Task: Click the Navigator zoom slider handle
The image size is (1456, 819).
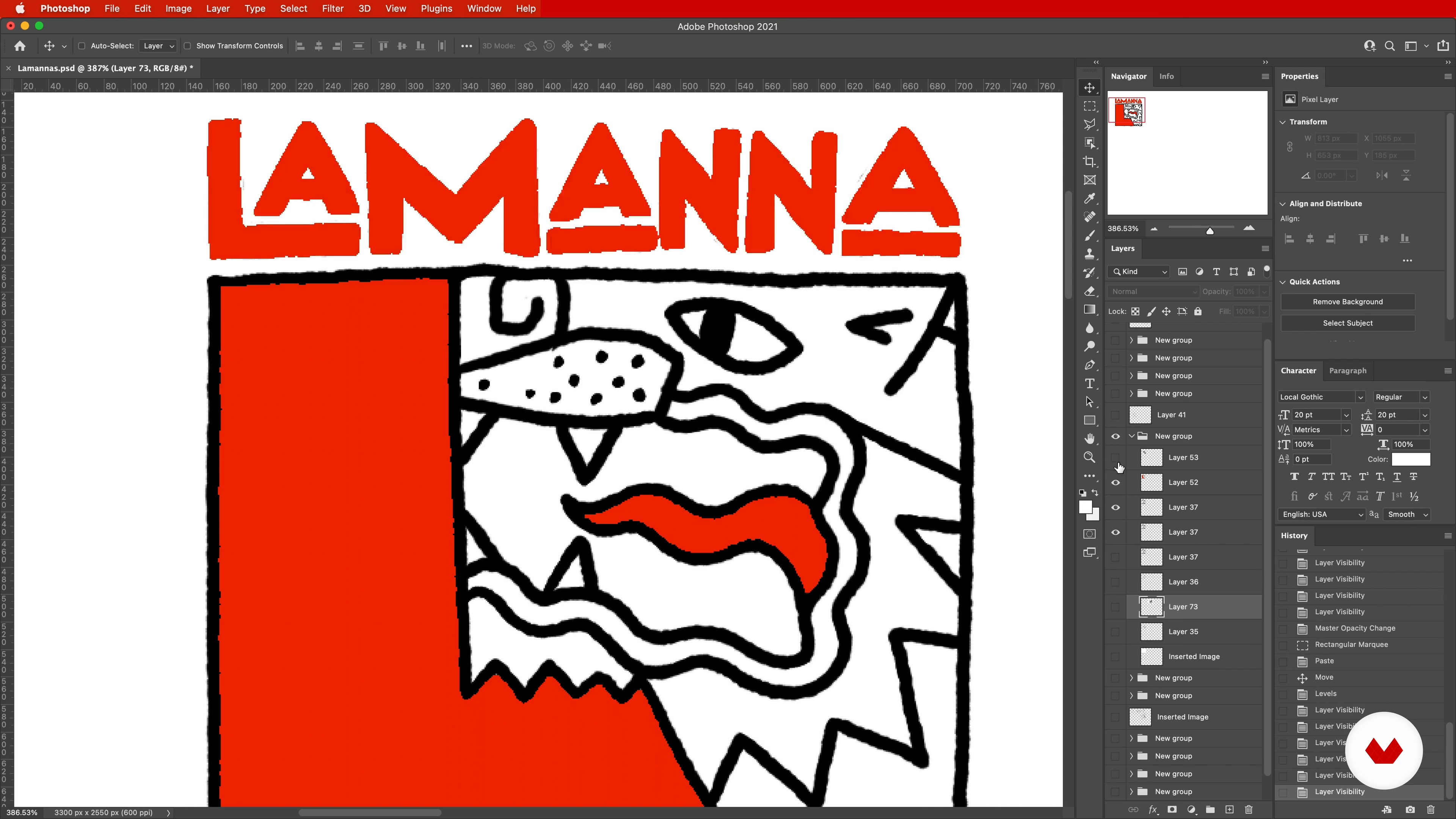Action: (1210, 231)
